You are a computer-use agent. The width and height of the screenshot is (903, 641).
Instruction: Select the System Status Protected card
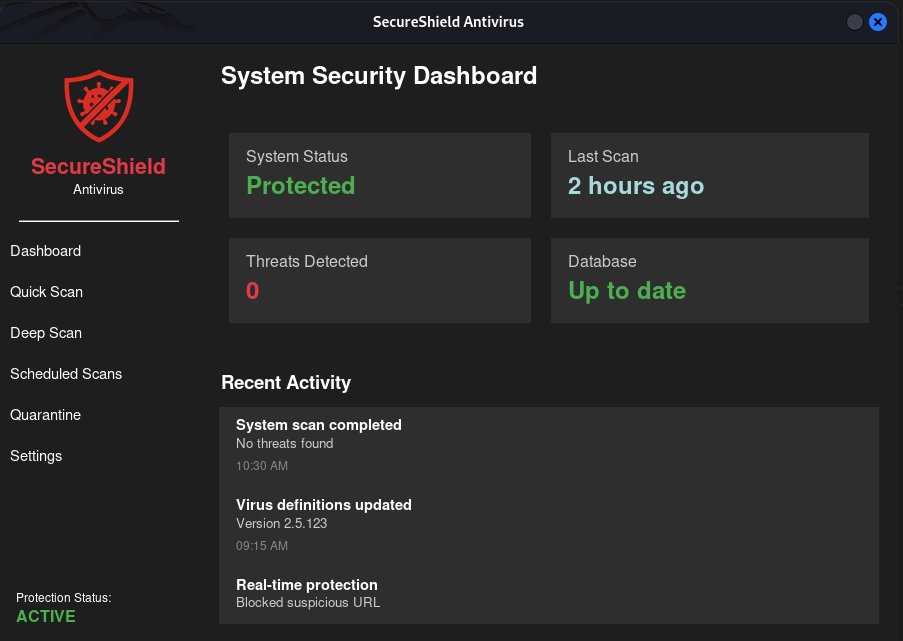point(380,175)
